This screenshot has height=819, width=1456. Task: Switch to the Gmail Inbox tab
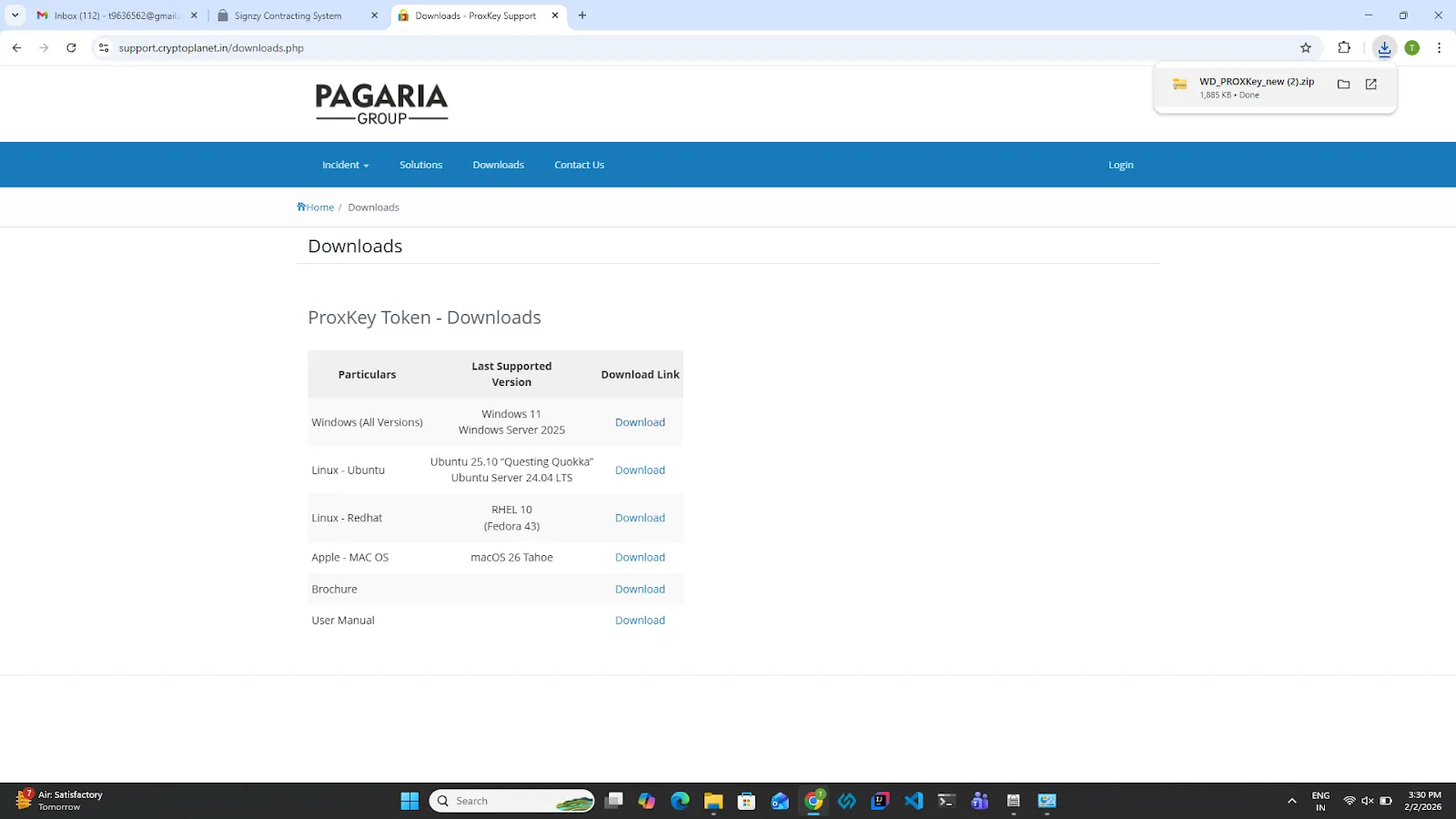(116, 15)
